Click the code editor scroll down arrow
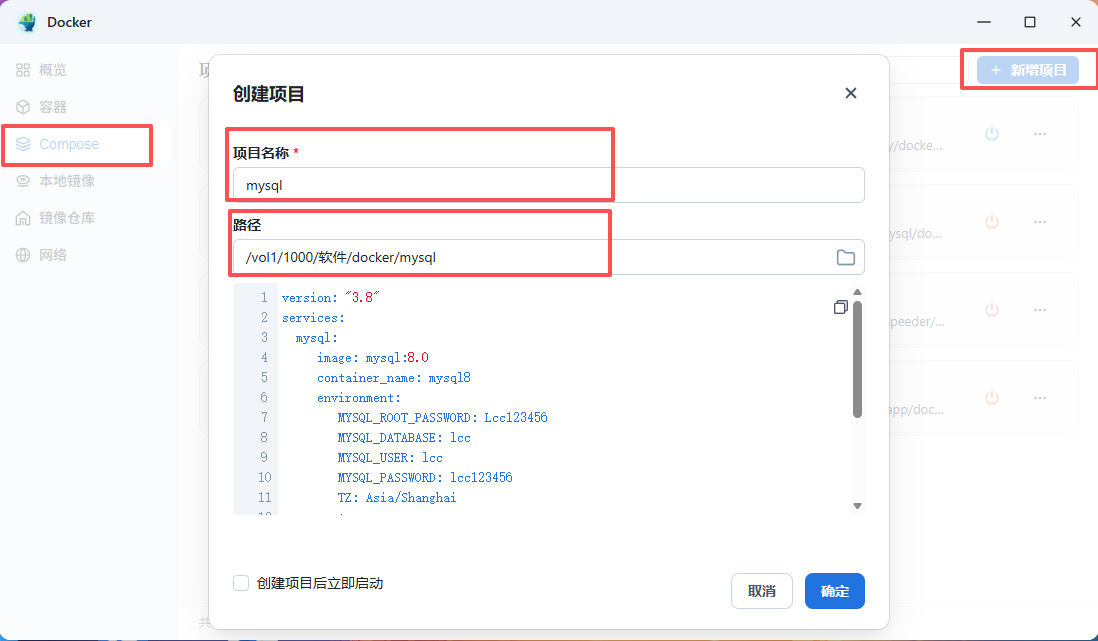 [857, 506]
